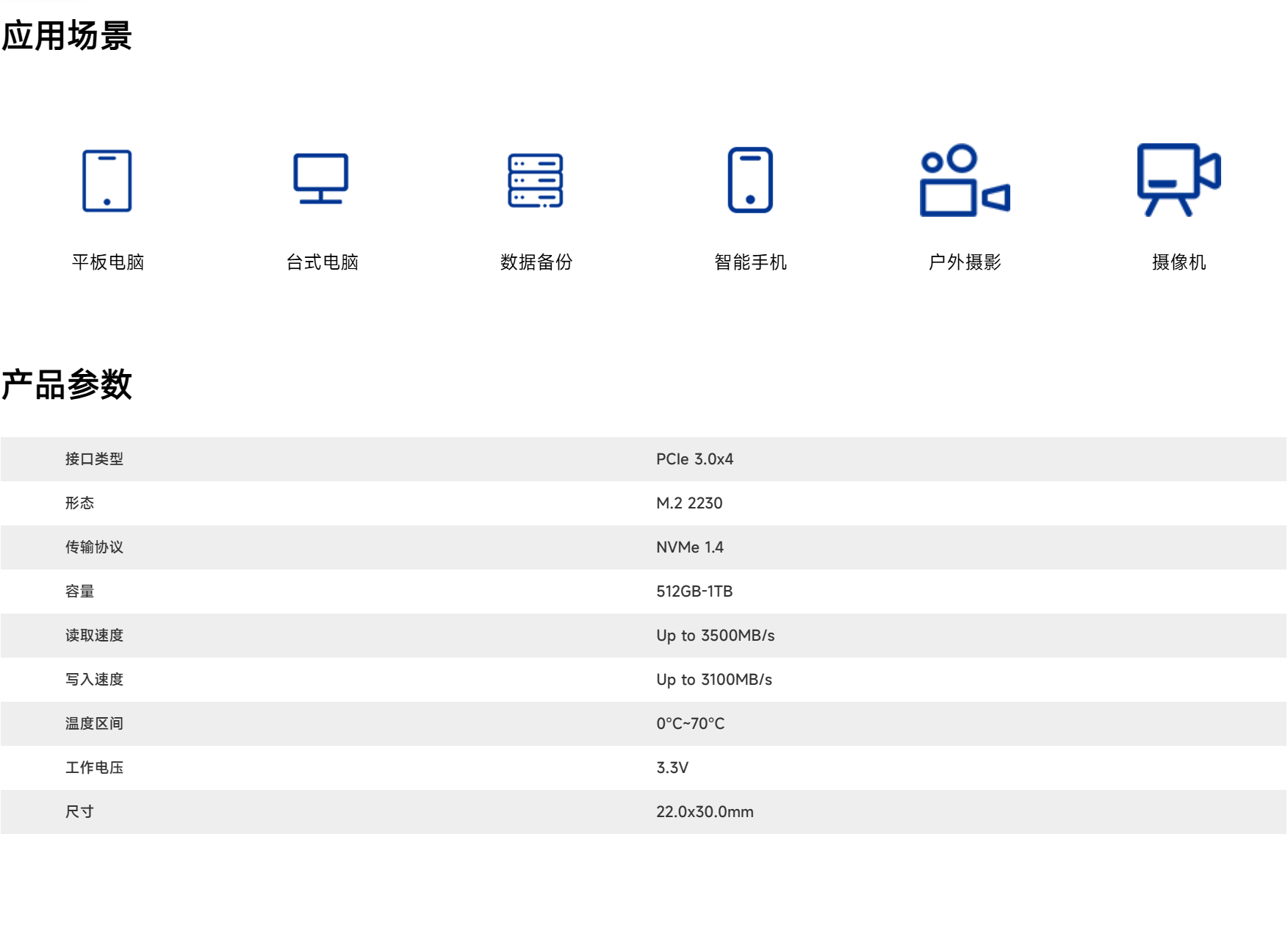Click the 22.0x30.0mm dimension value
1288x931 pixels.
(x=705, y=812)
